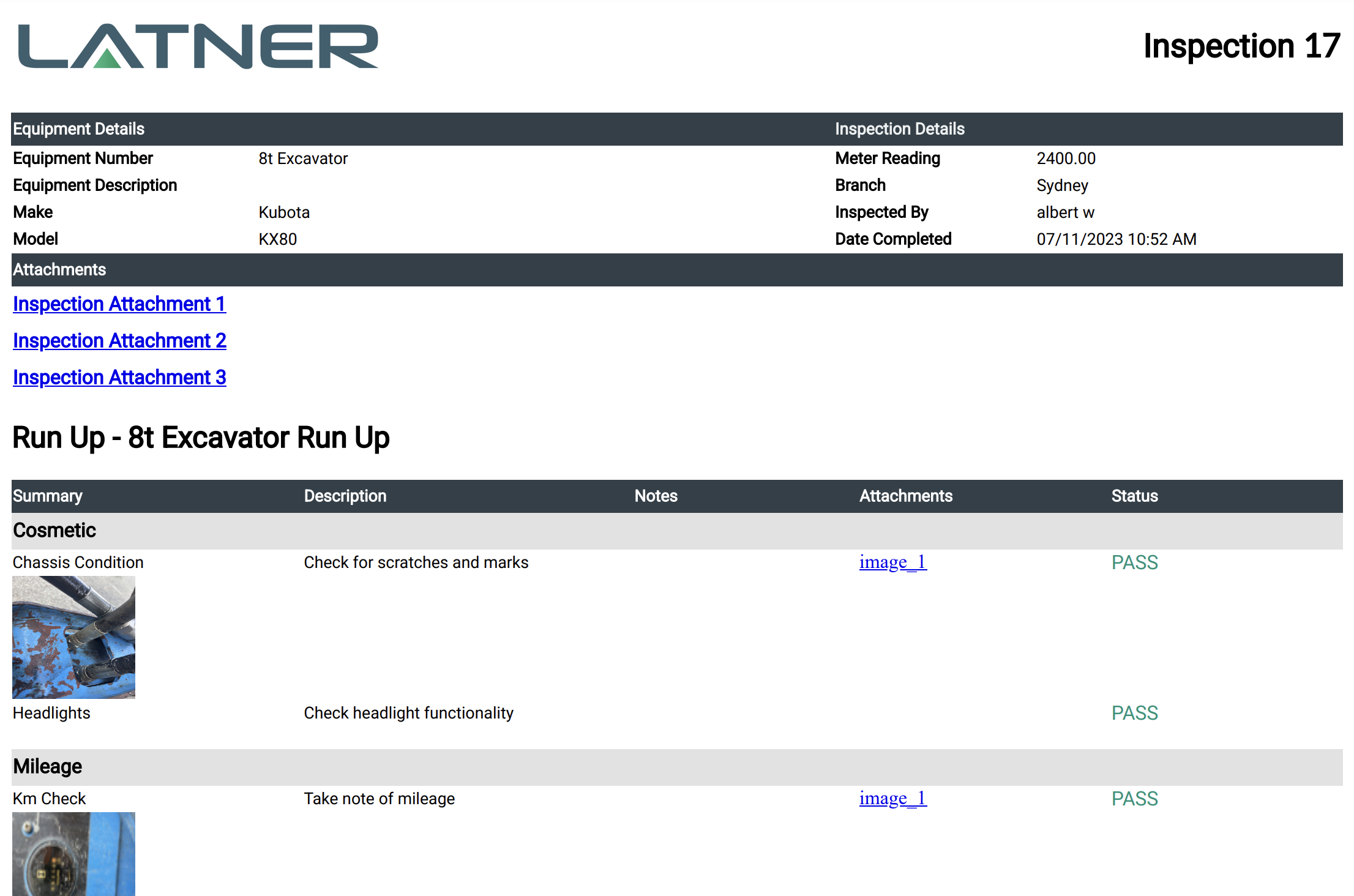
Task: Open image_1 link for Km Check
Action: coord(892,798)
